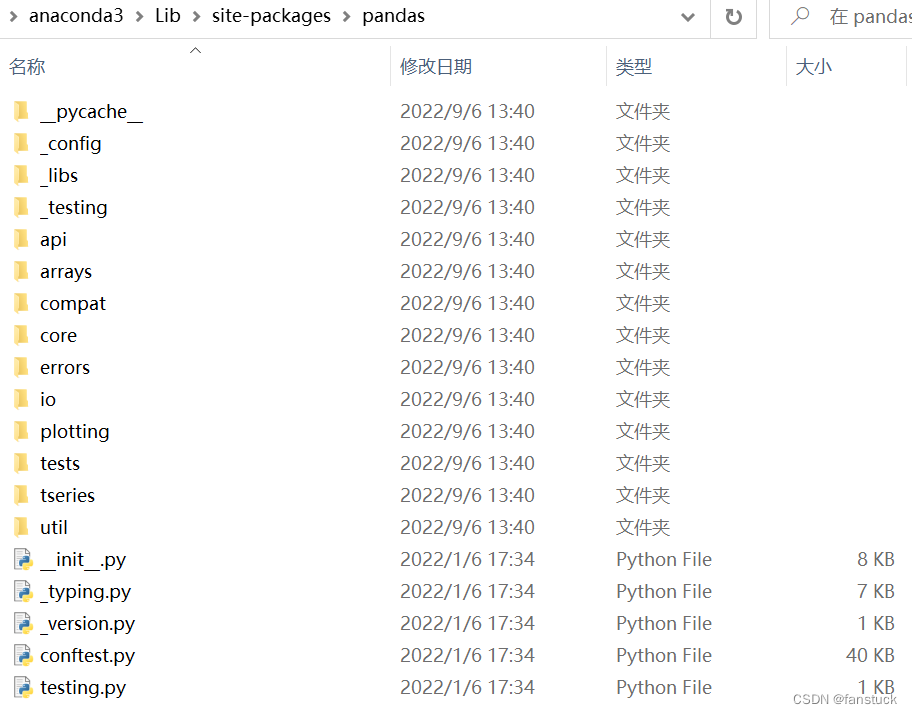
Task: Select the arrays folder icon
Action: pyautogui.click(x=21, y=270)
